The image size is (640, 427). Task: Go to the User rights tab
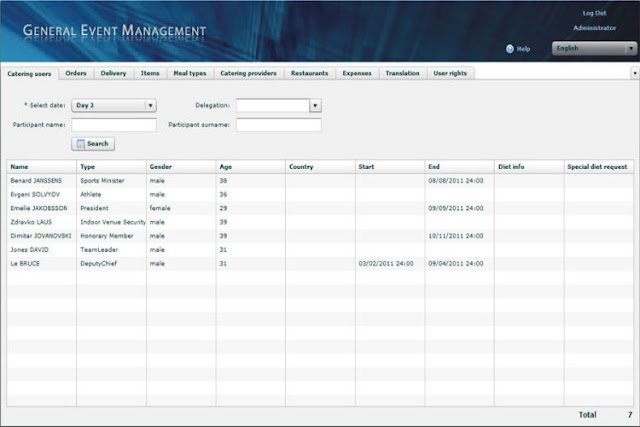(450, 73)
